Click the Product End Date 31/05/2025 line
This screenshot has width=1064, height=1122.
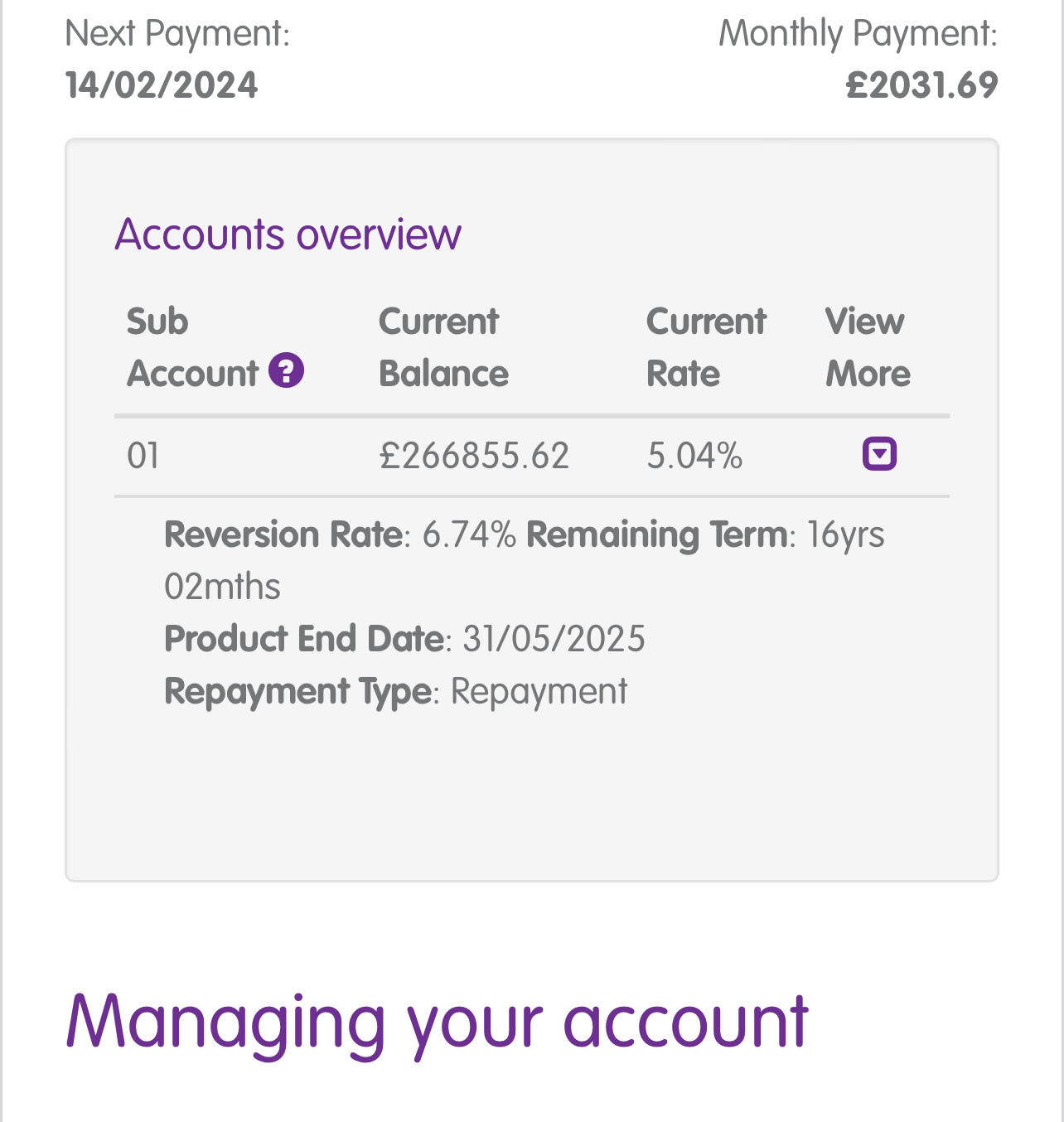pos(404,639)
